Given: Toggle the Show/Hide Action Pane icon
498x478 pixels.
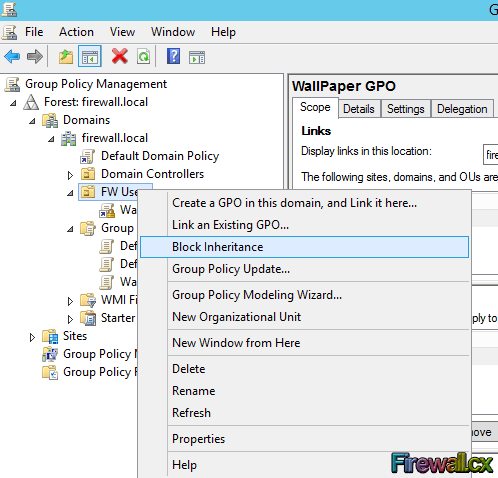Looking at the screenshot, I should tap(197, 57).
